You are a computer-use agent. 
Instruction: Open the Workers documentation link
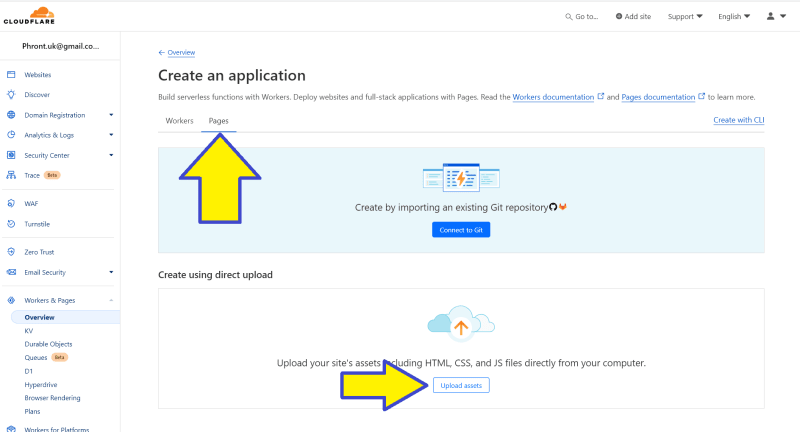(553, 97)
